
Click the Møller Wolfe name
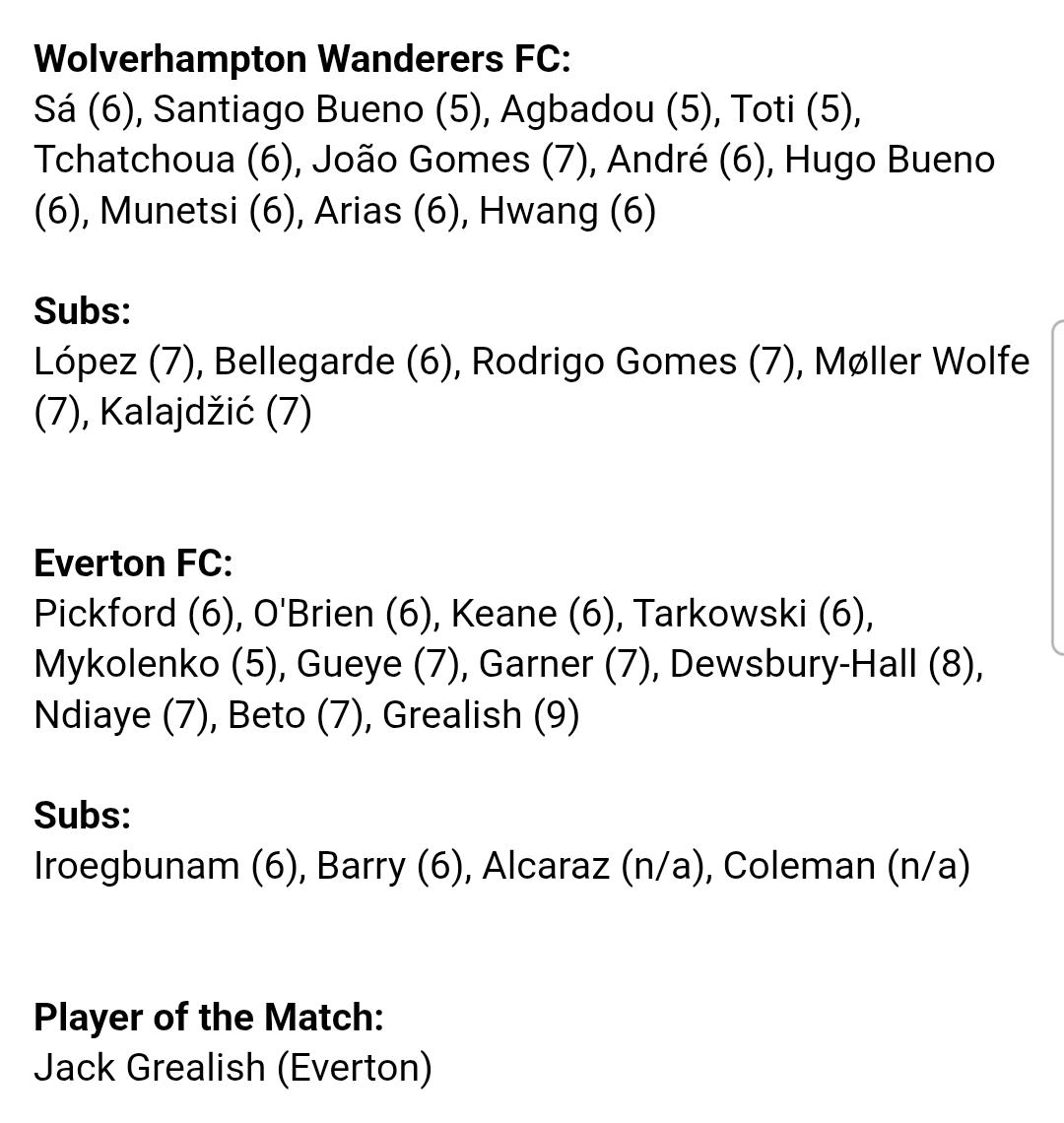pyautogui.click(x=922, y=362)
